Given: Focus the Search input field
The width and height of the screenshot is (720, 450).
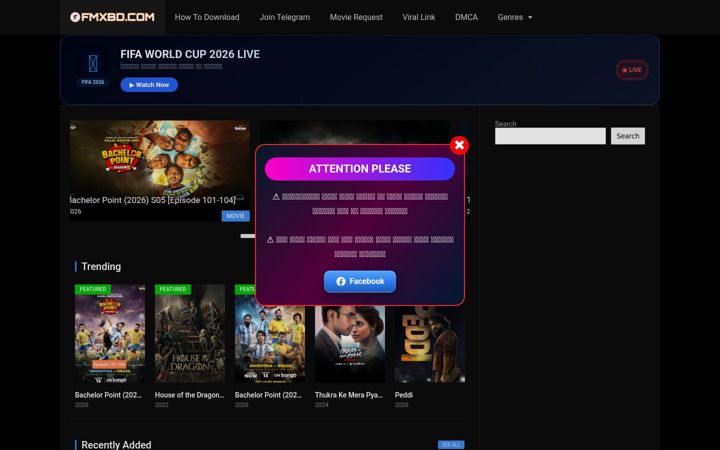Looking at the screenshot, I should (550, 136).
